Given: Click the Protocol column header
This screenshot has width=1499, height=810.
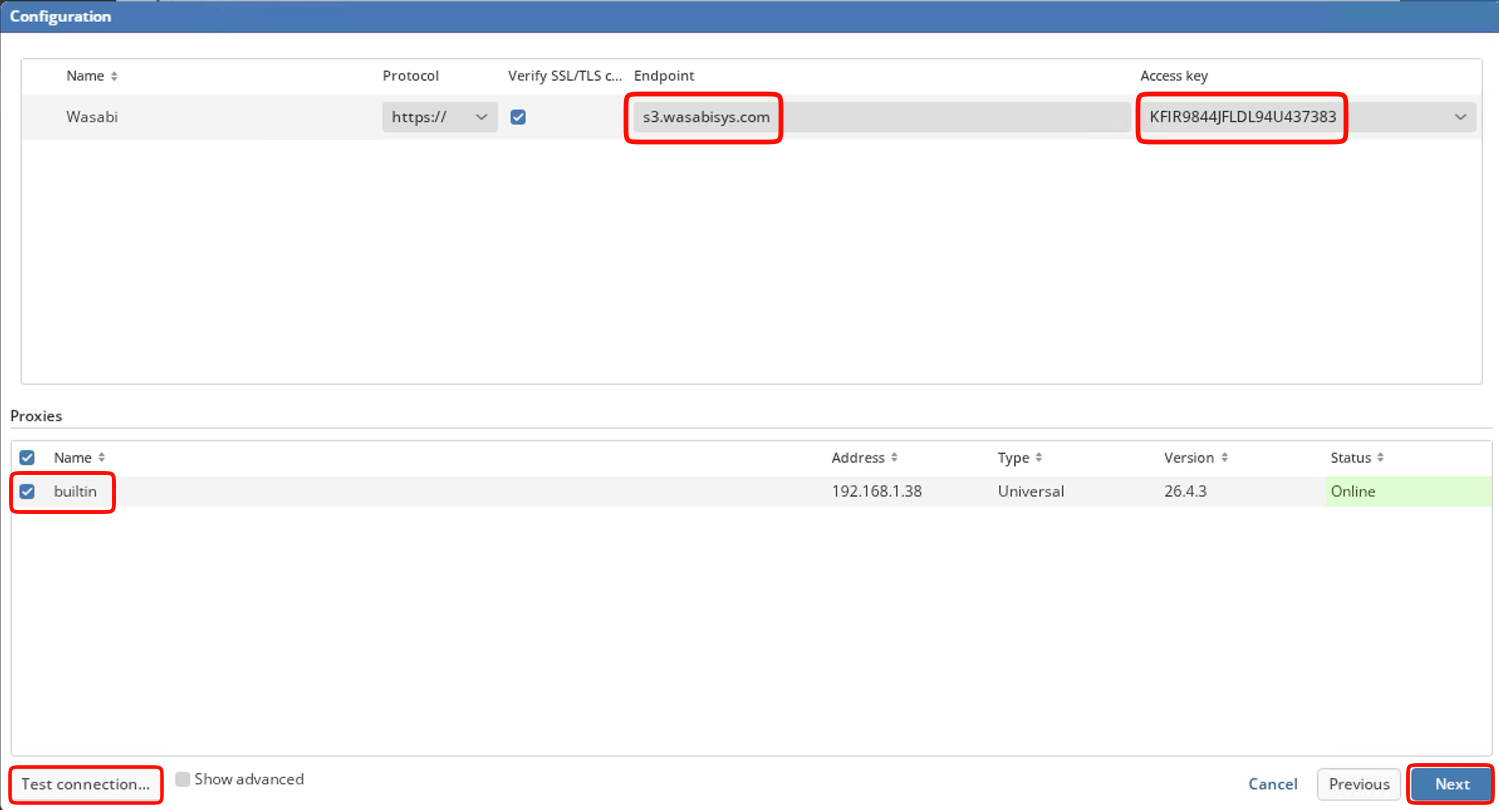Looking at the screenshot, I should click(x=410, y=76).
